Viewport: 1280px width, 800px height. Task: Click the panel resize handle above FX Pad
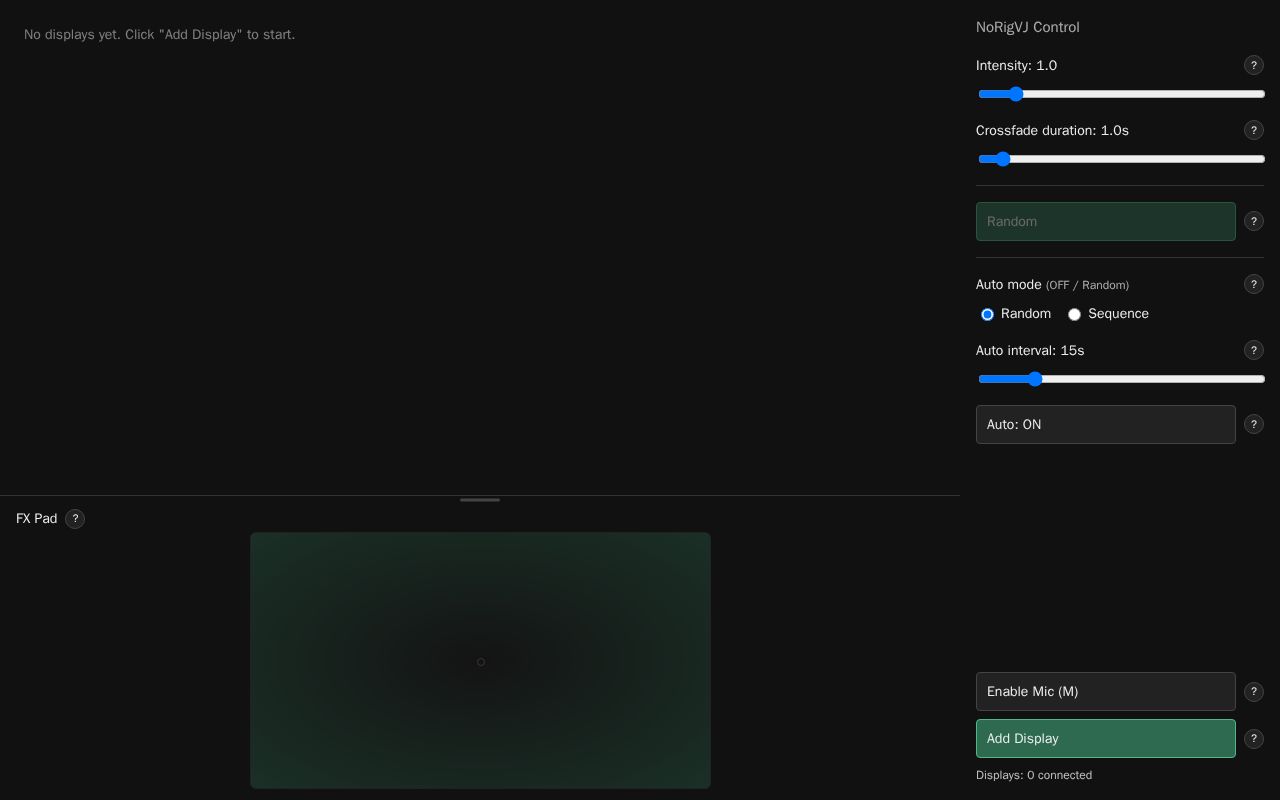tap(480, 500)
